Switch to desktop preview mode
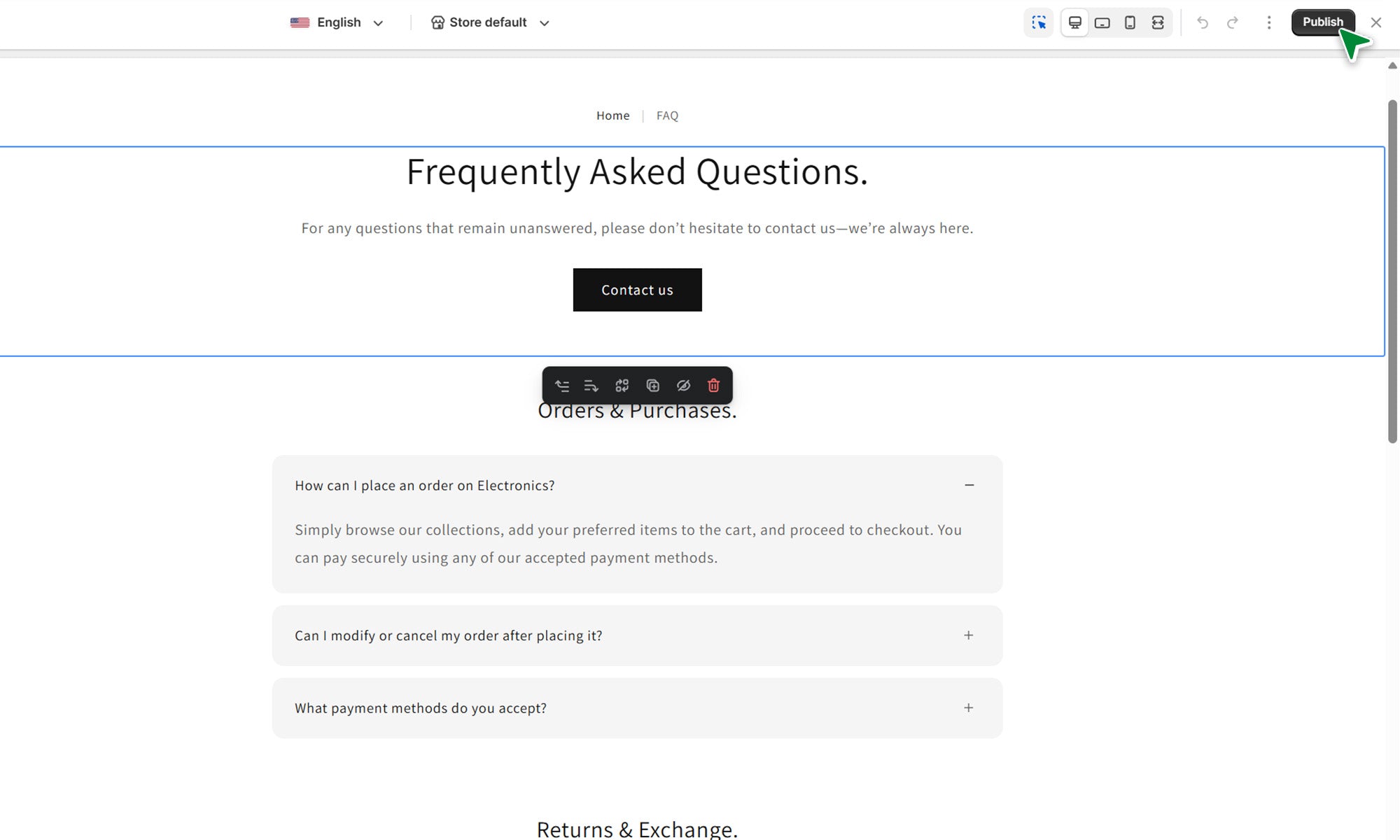This screenshot has width=1400, height=840. tap(1074, 22)
